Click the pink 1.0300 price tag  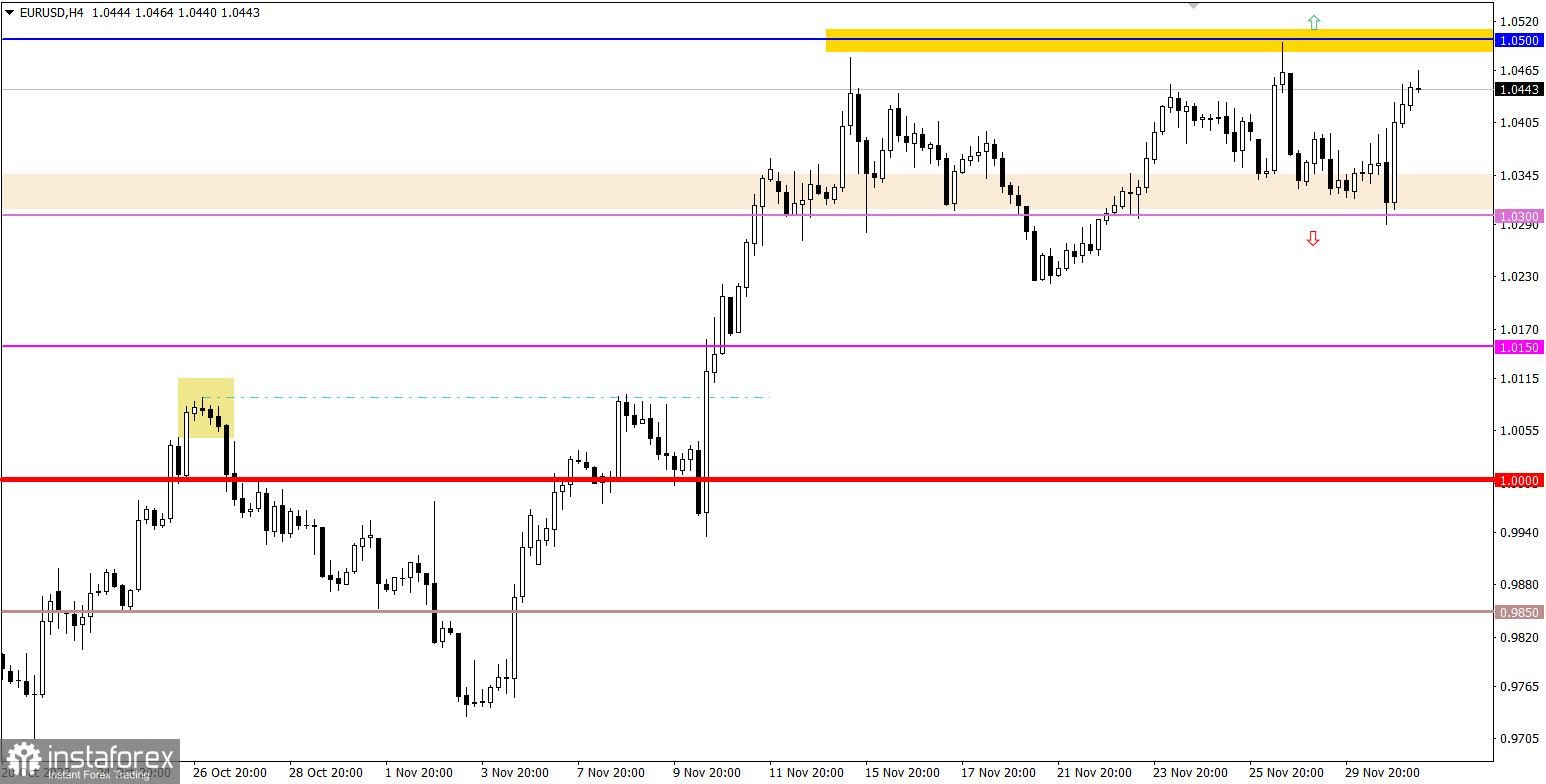[1519, 216]
